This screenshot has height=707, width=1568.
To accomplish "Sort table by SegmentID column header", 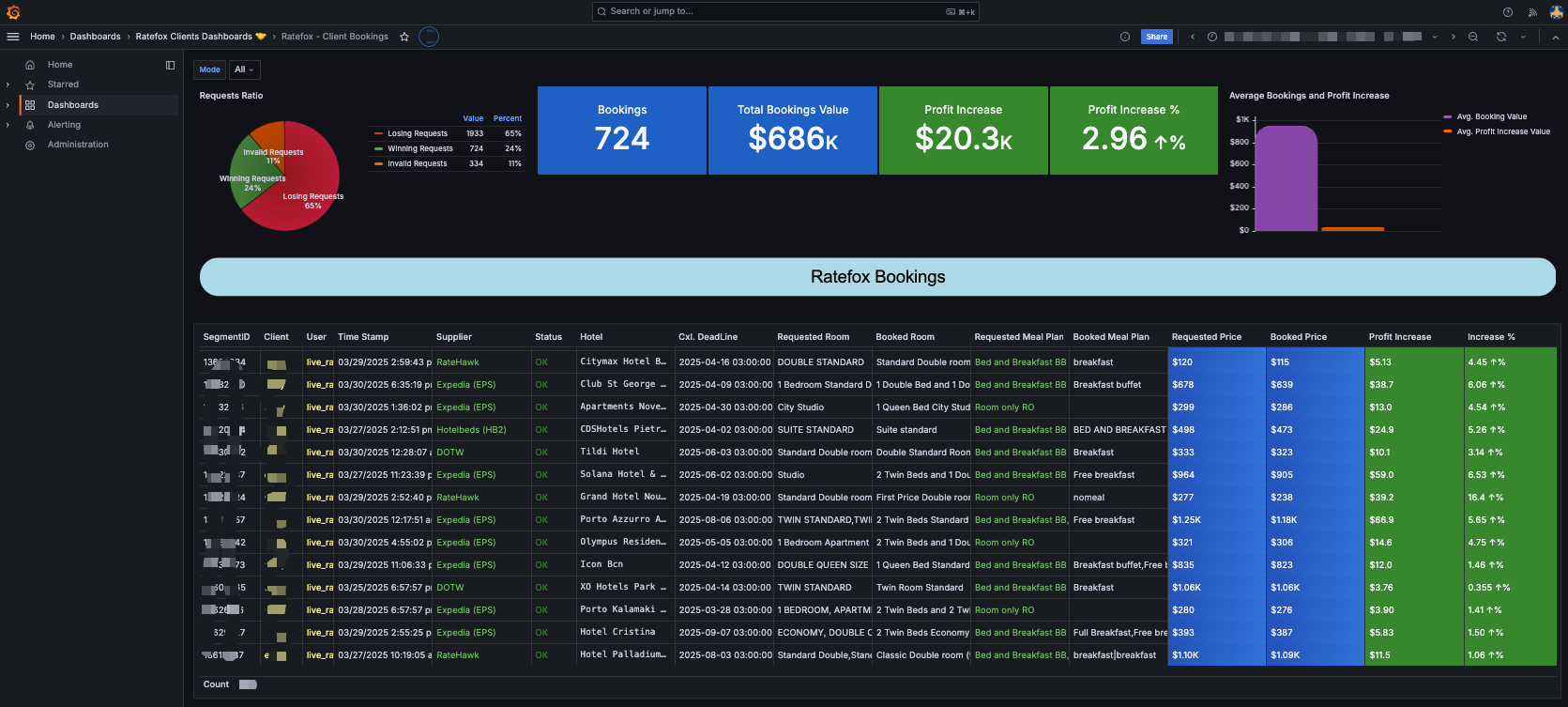I will 226,337.
